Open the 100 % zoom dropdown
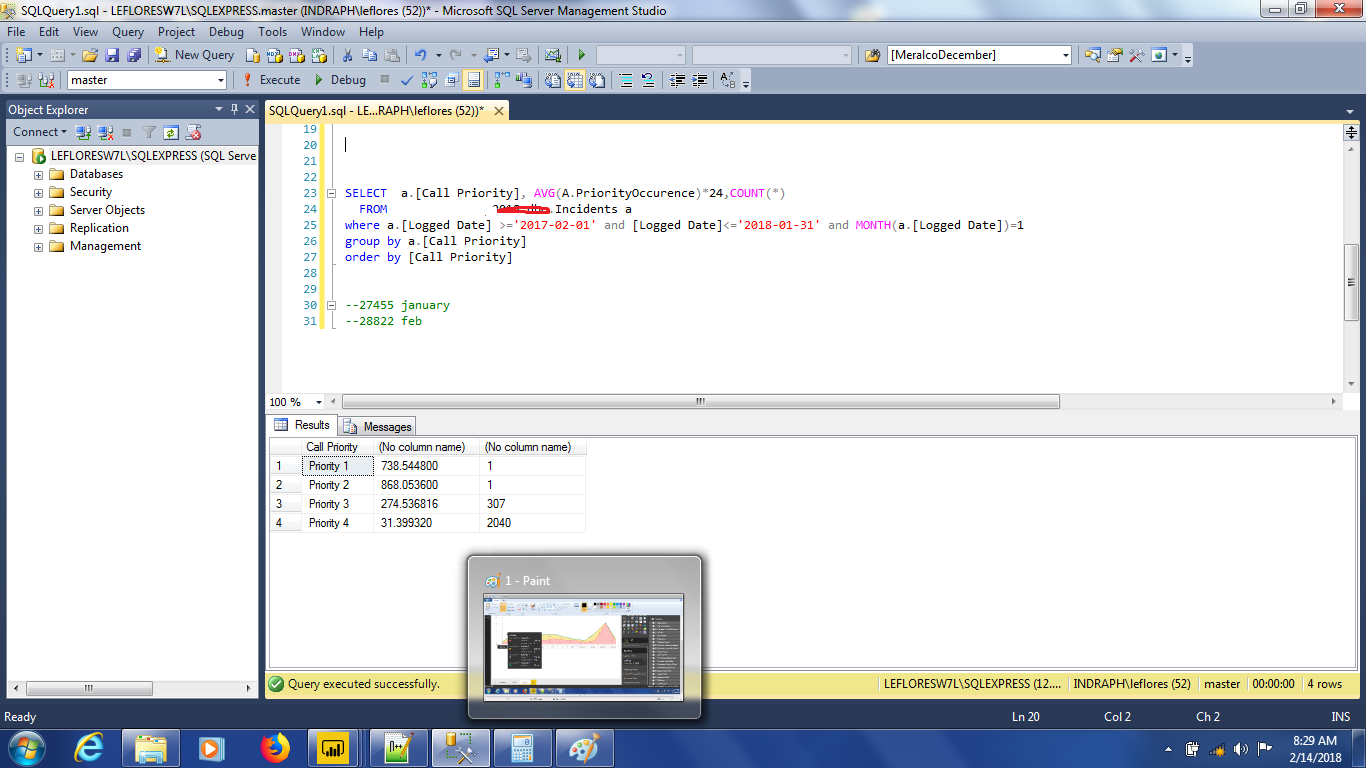This screenshot has width=1366, height=768. [319, 402]
